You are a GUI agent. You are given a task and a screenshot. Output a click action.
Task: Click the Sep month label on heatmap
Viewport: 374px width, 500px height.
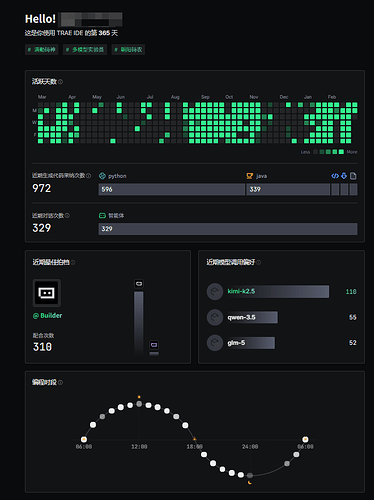point(205,97)
